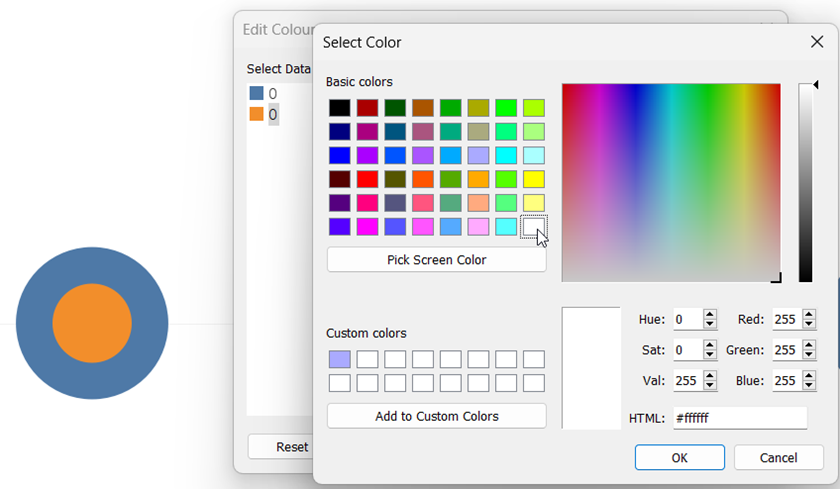Increase the Green value with up arrow
The image size is (840, 489).
pos(809,345)
